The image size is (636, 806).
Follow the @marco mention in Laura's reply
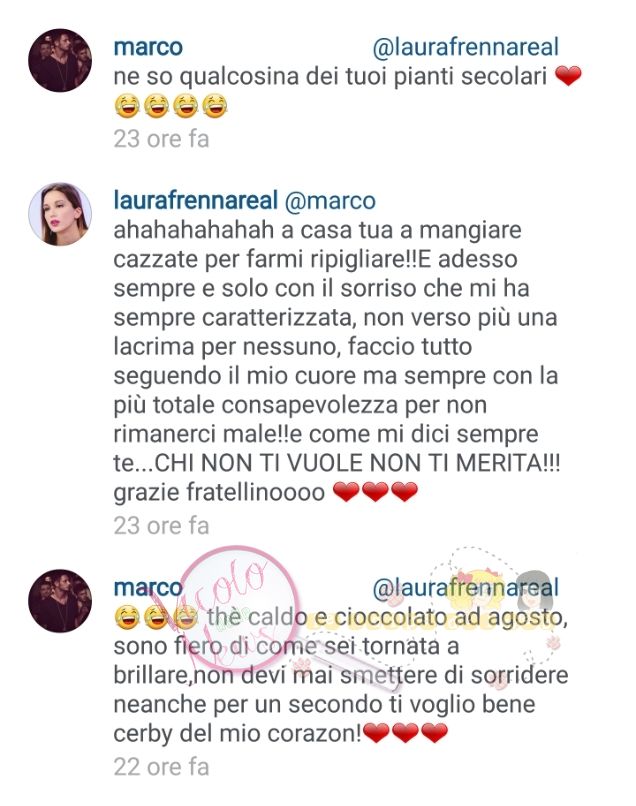tap(330, 201)
